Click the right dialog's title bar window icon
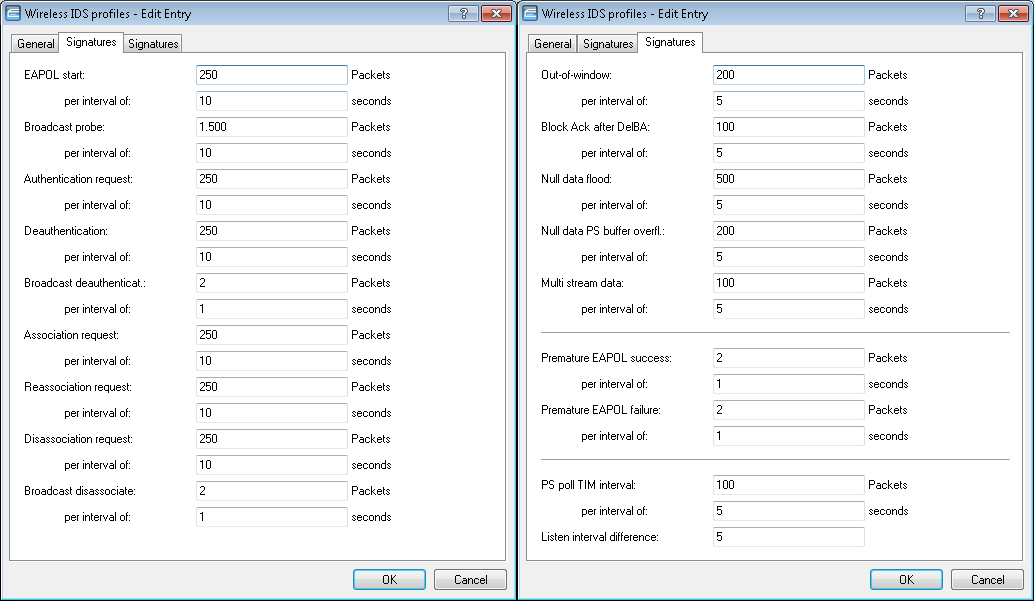This screenshot has height=601, width=1034. (x=531, y=13)
